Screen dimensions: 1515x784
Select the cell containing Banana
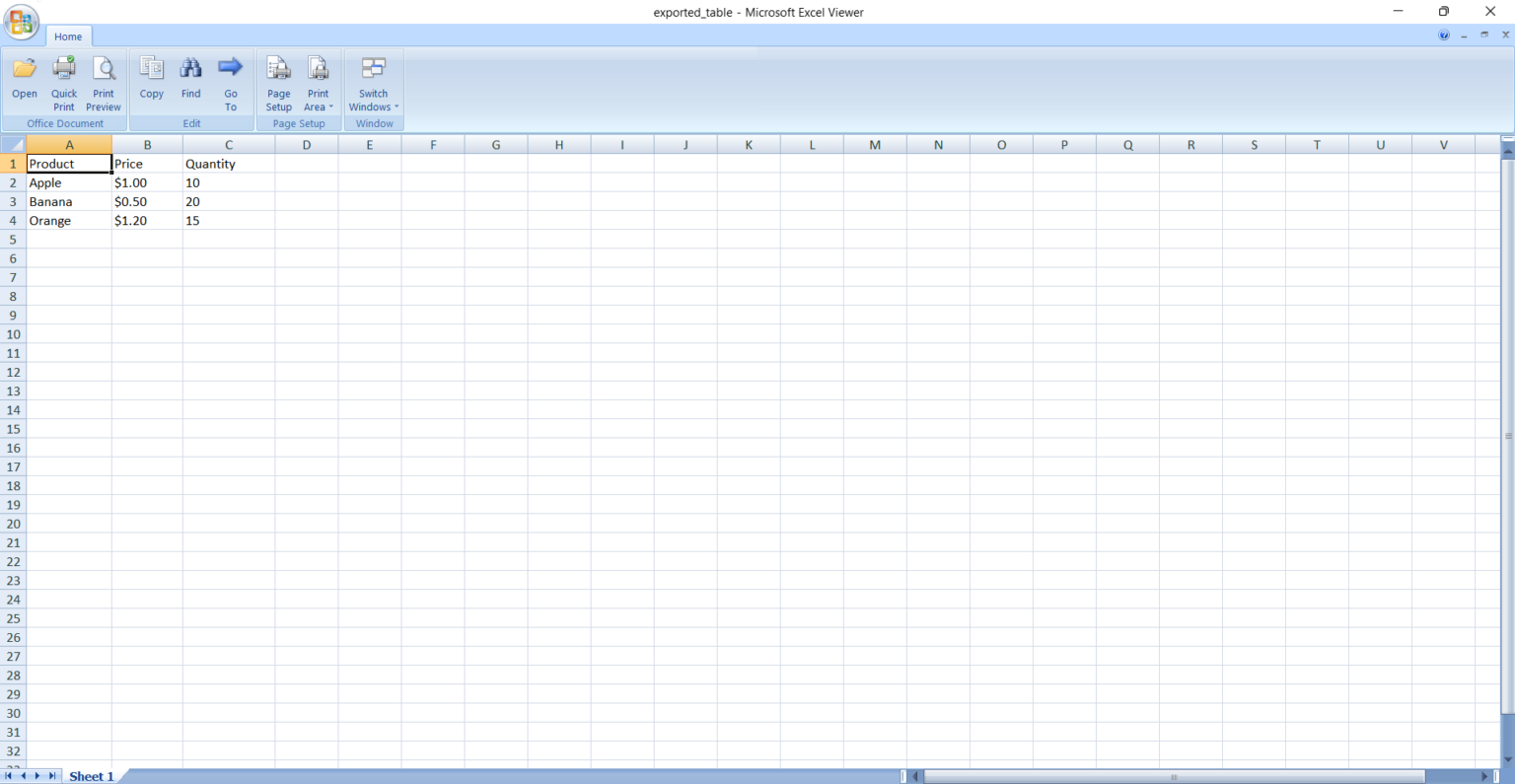[51, 201]
